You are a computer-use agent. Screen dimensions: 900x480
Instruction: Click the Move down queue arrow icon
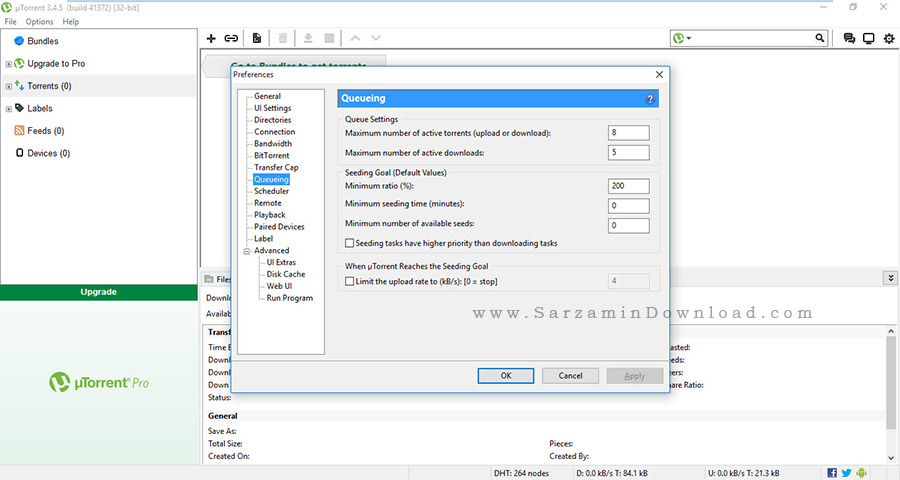[375, 38]
